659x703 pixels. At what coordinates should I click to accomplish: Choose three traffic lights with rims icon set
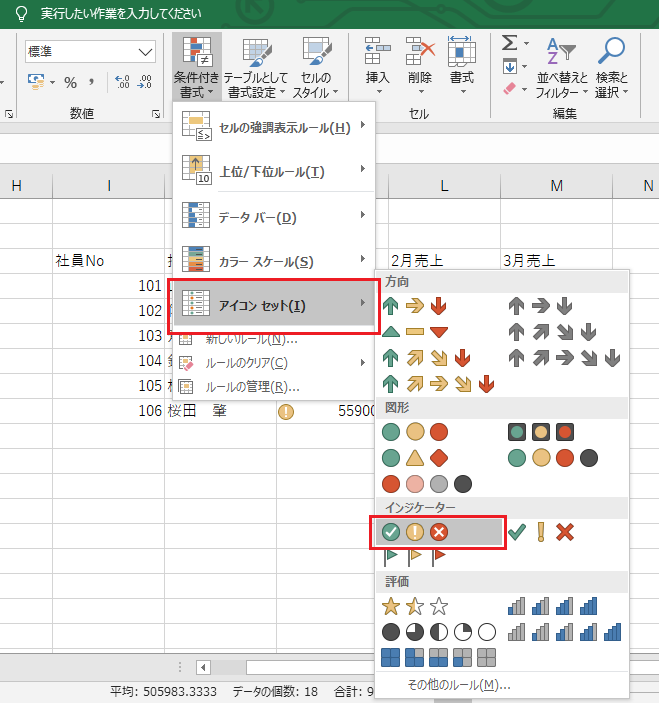(541, 432)
